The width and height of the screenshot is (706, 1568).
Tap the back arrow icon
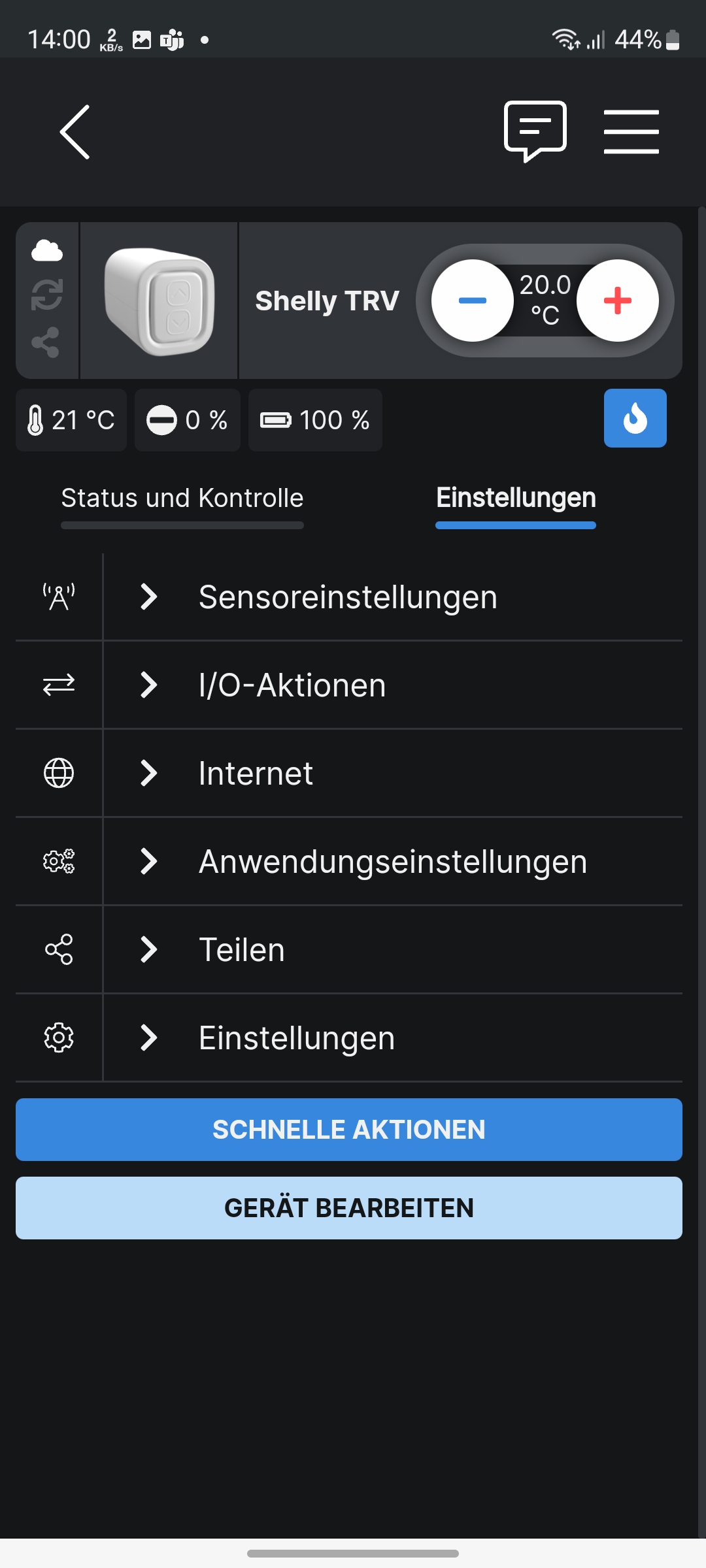(75, 132)
